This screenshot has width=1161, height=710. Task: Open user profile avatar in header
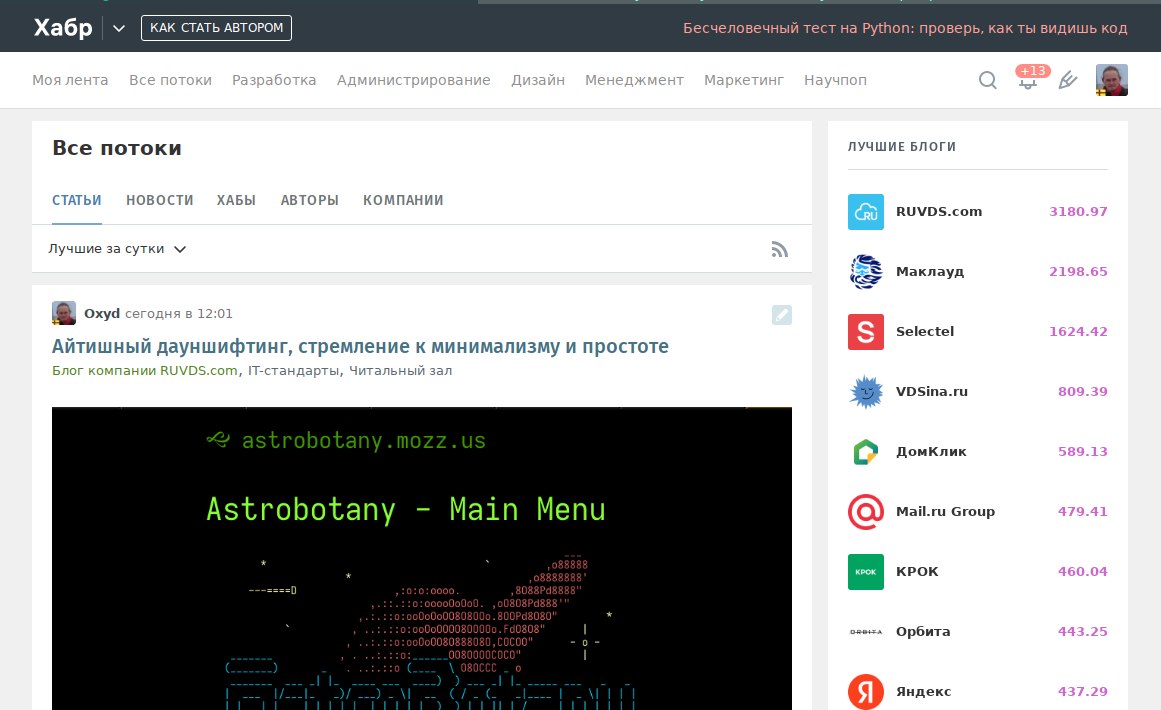pos(1111,80)
